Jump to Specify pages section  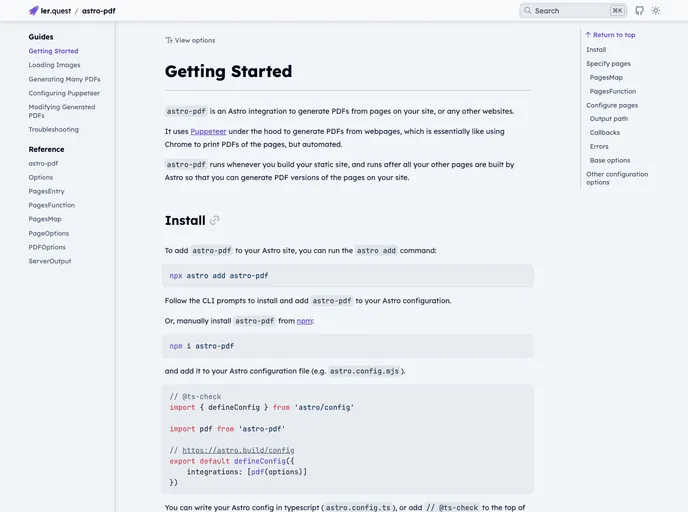pyautogui.click(x=608, y=64)
